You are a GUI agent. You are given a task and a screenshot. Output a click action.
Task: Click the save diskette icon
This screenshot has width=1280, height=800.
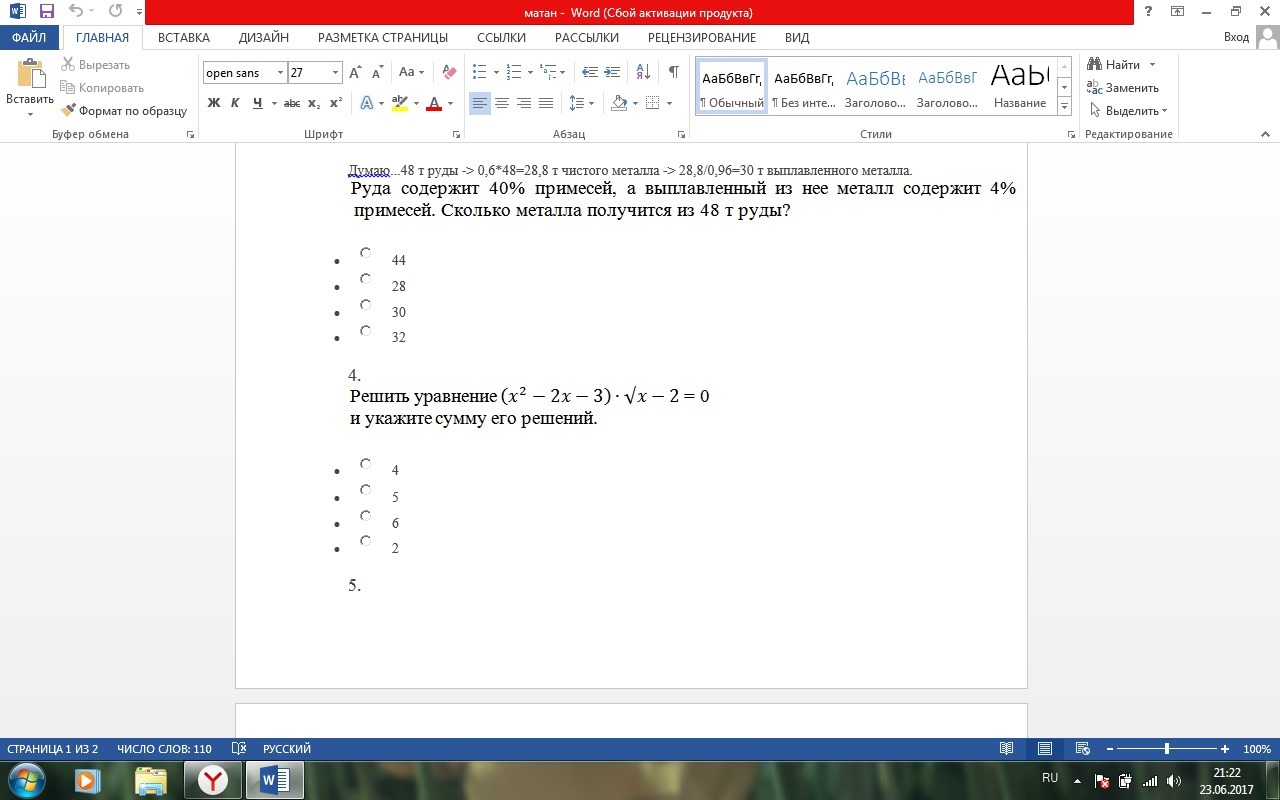[x=46, y=12]
